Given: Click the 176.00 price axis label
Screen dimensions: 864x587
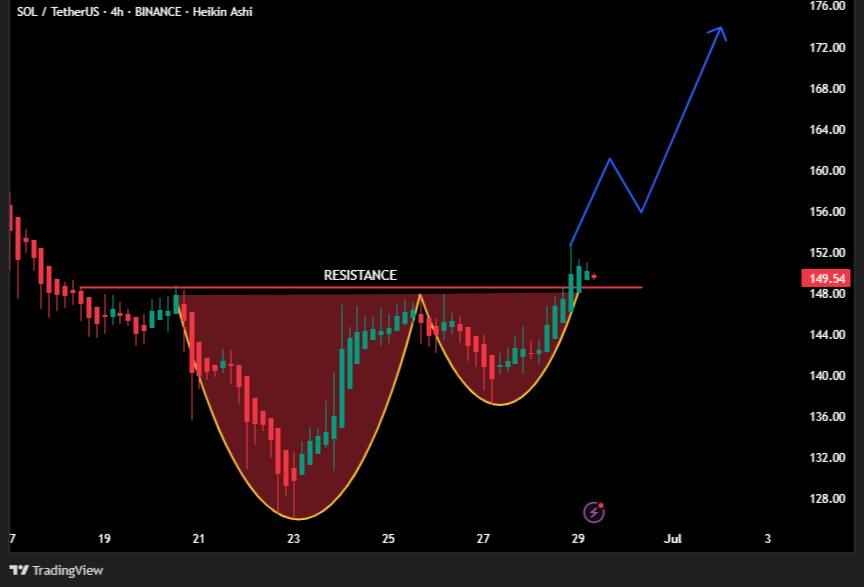Looking at the screenshot, I should (827, 6).
